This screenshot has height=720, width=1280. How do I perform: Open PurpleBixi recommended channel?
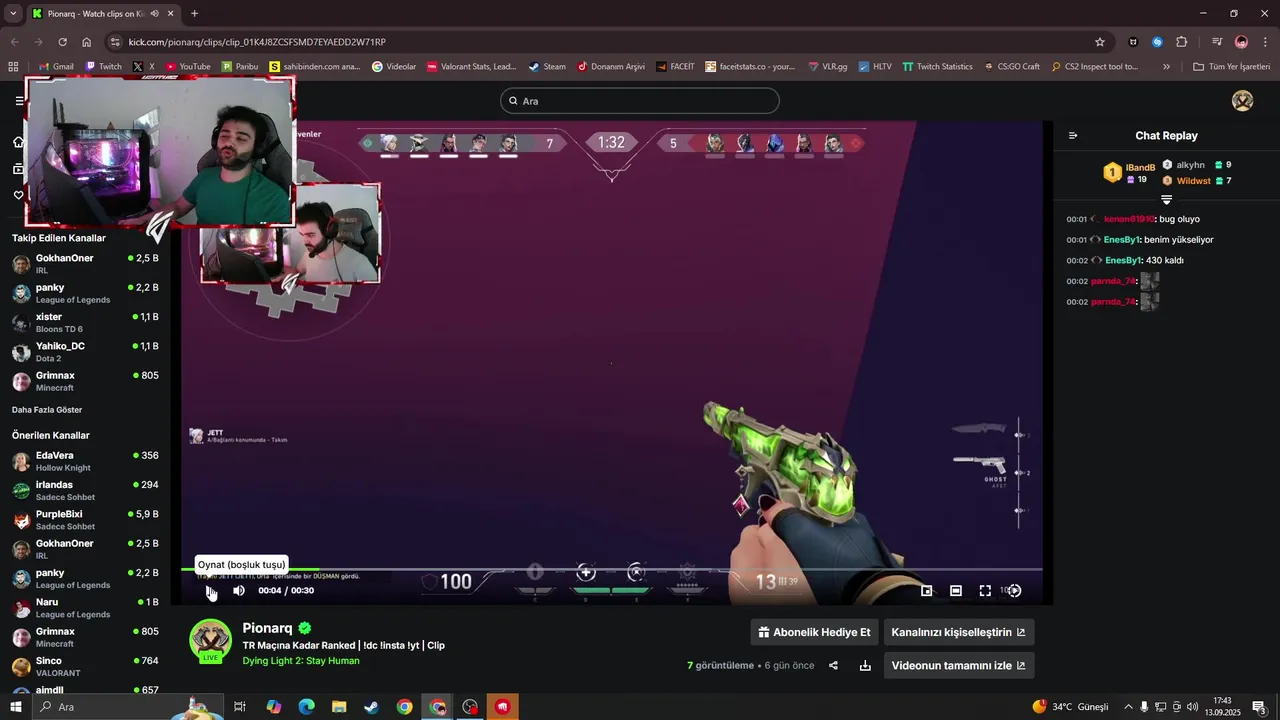click(x=85, y=520)
